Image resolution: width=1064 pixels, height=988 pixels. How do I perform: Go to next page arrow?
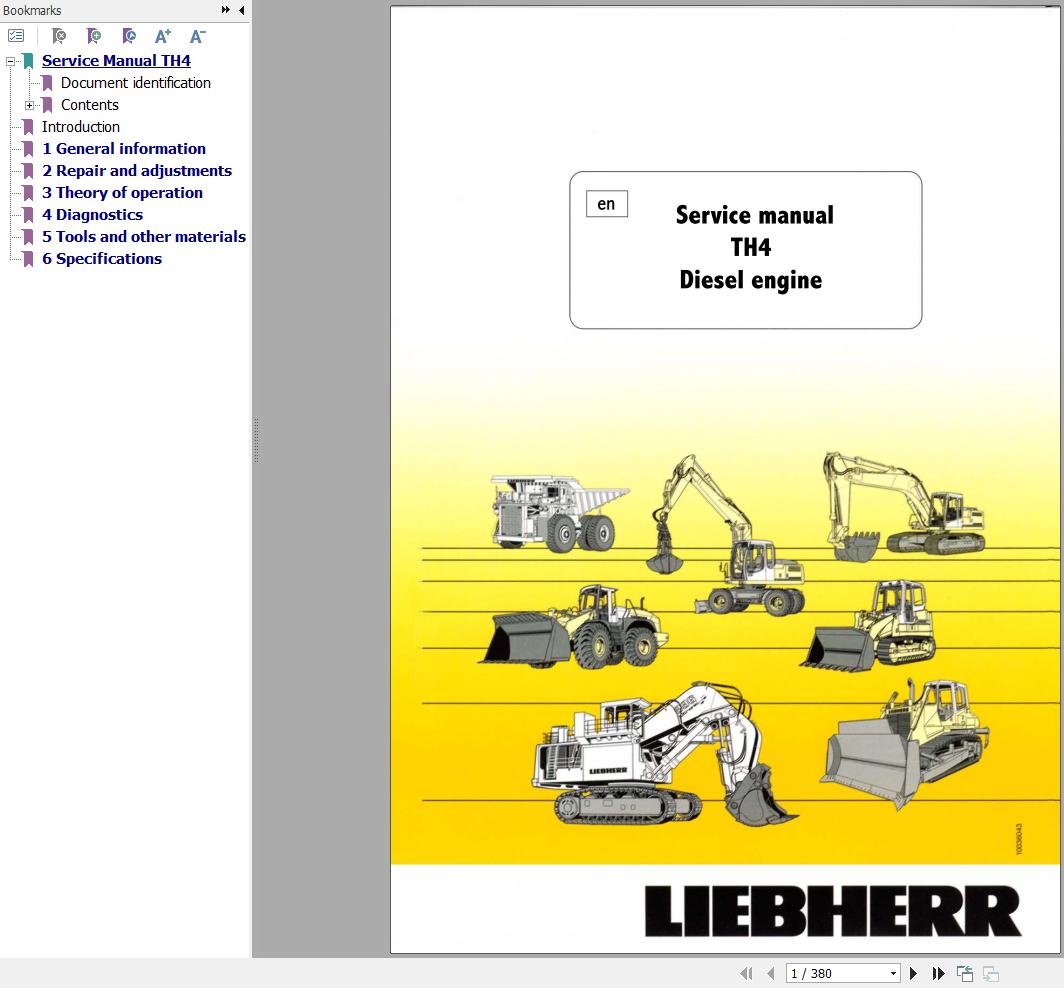pyautogui.click(x=913, y=973)
